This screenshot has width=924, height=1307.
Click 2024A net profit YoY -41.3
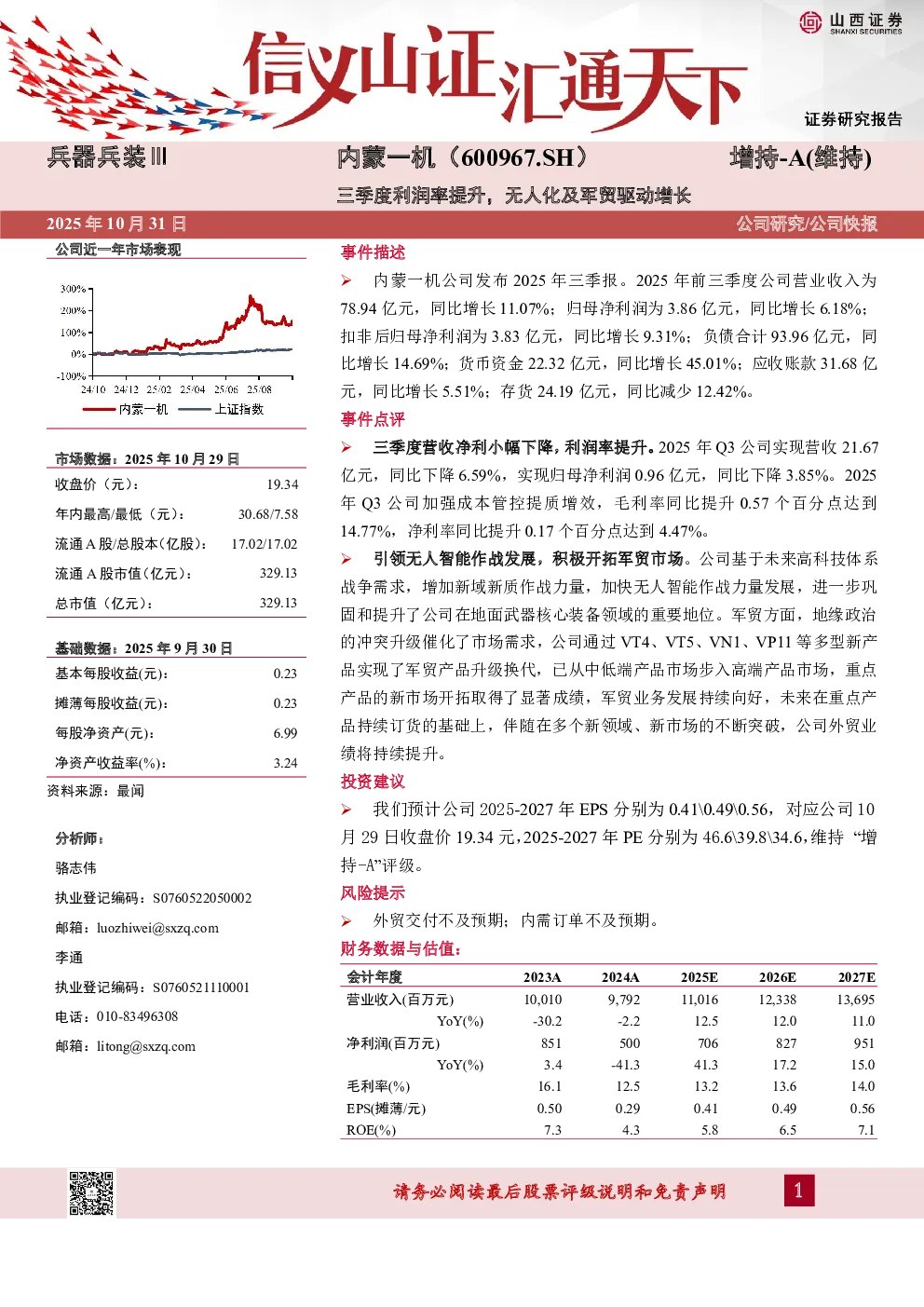click(626, 1065)
